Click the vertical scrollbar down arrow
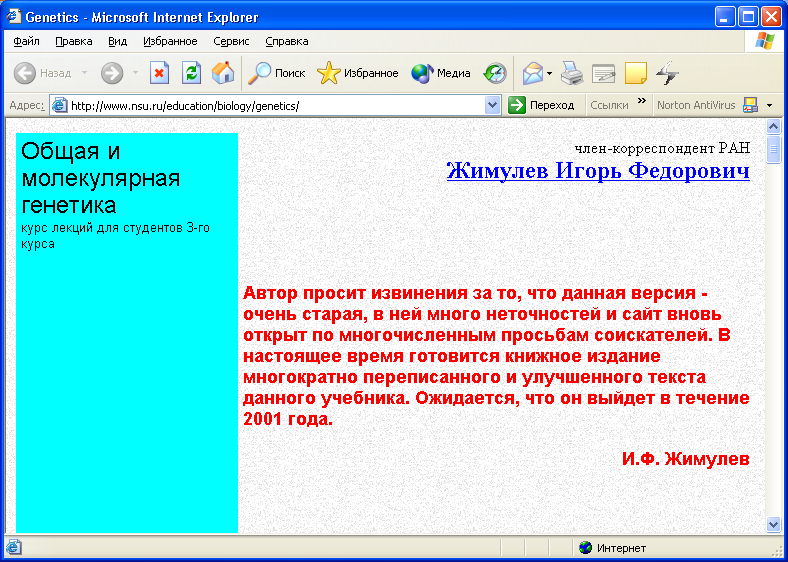This screenshot has height=562, width=788. point(773,525)
